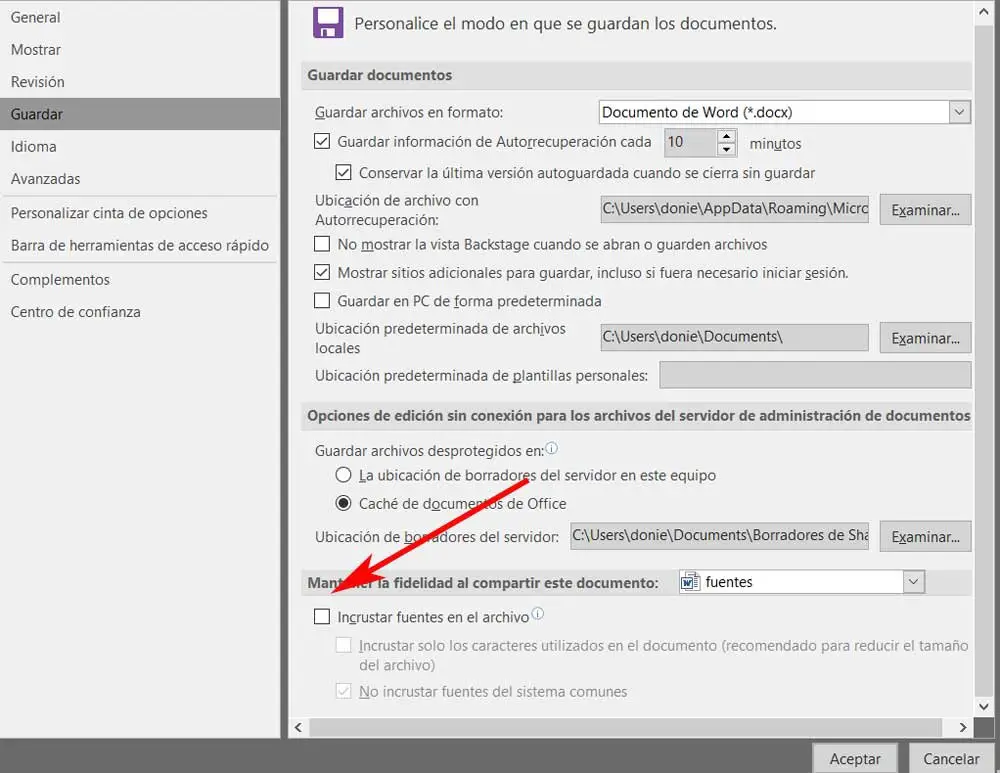Check Incrustar solo los caracteres utilizados checkbox
Viewport: 1000px width, 773px height.
point(344,645)
